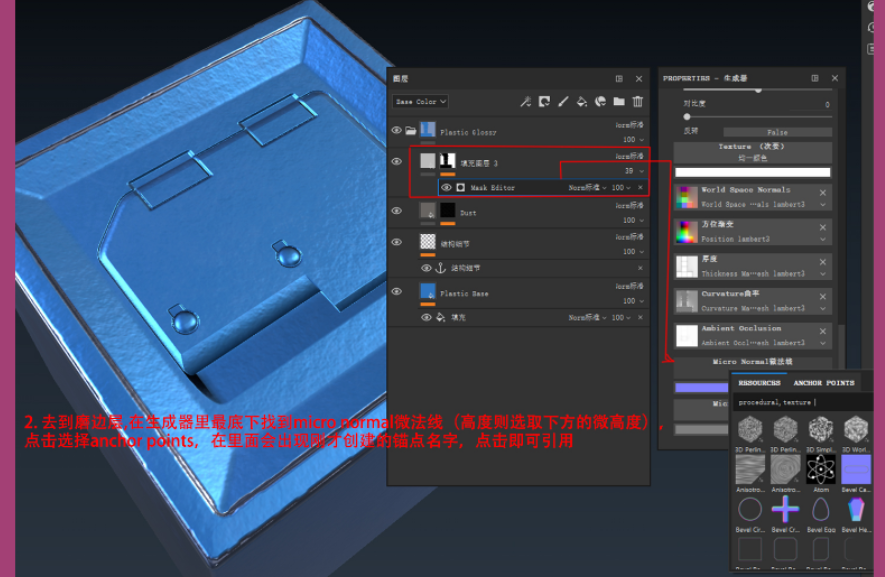Click the Texture (次要) uniform color button
This screenshot has height=577, width=885.
(x=752, y=152)
